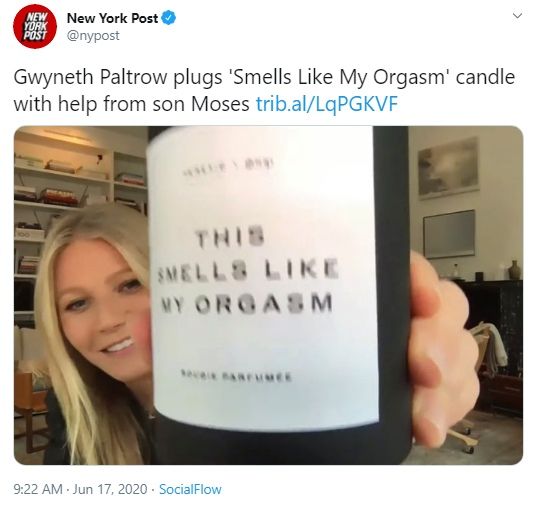
Task: Click 'with help from son Moses' text
Action: pyautogui.click(x=132, y=104)
